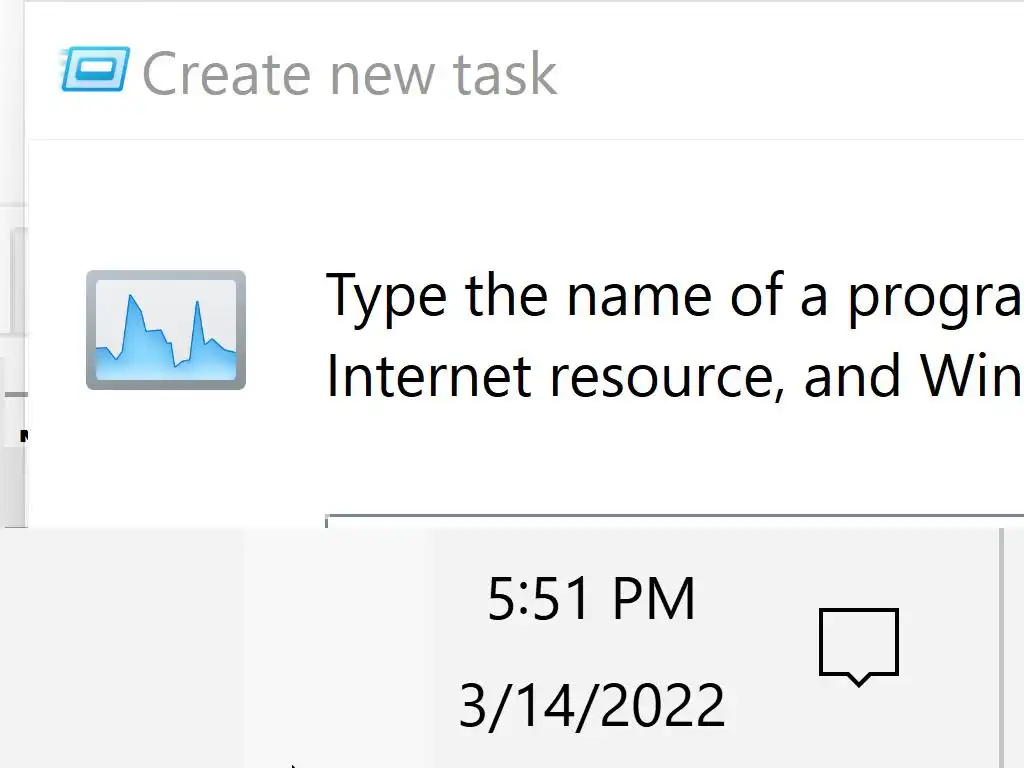Image resolution: width=1024 pixels, height=768 pixels.
Task: Click the empty title bar right of 'Create new task'
Action: 790,72
